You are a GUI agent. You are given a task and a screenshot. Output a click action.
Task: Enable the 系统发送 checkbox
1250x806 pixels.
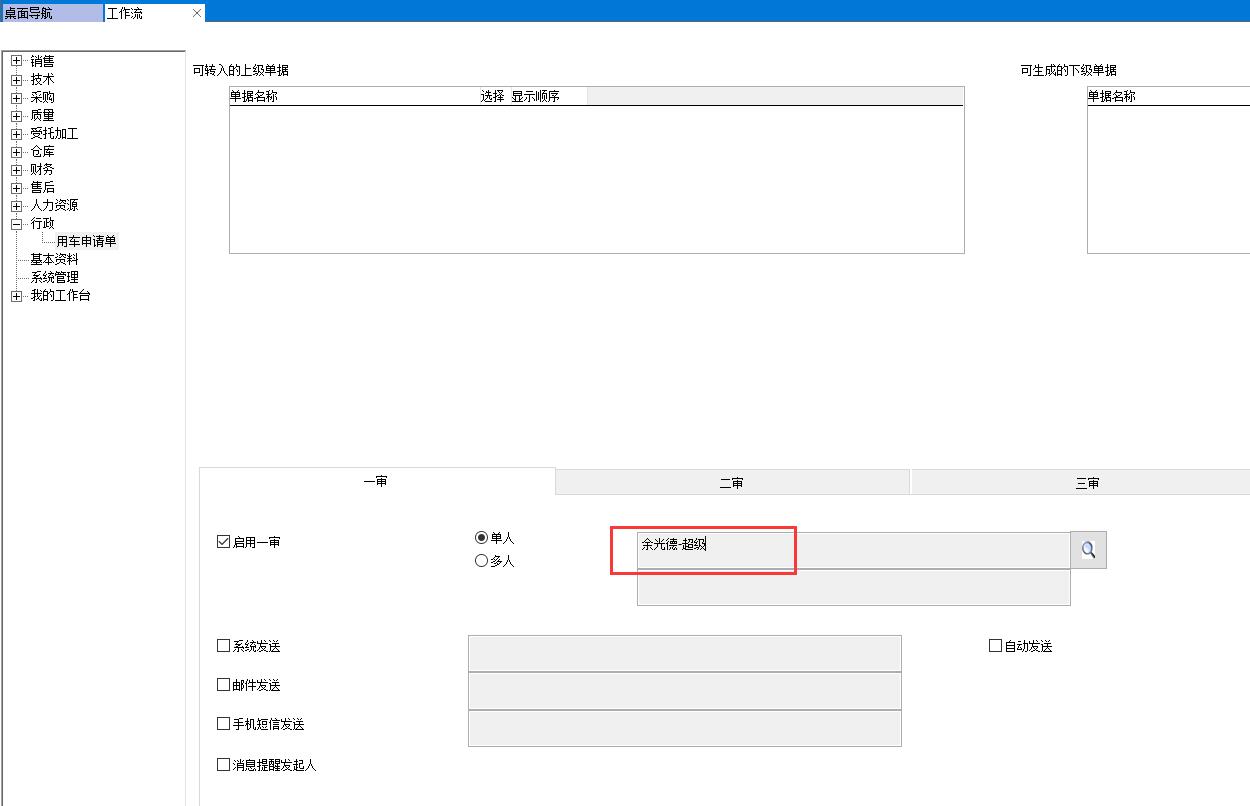(x=224, y=646)
